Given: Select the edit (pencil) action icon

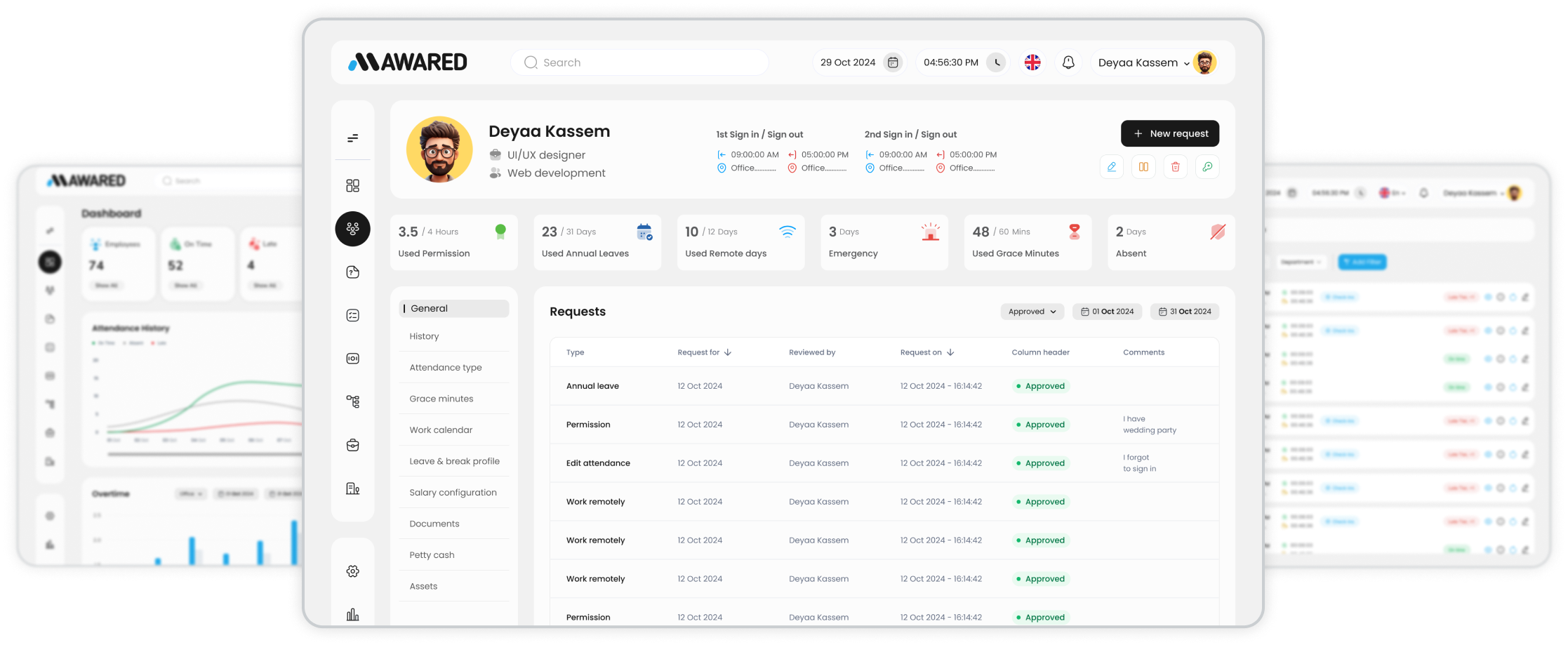Looking at the screenshot, I should [x=1112, y=166].
